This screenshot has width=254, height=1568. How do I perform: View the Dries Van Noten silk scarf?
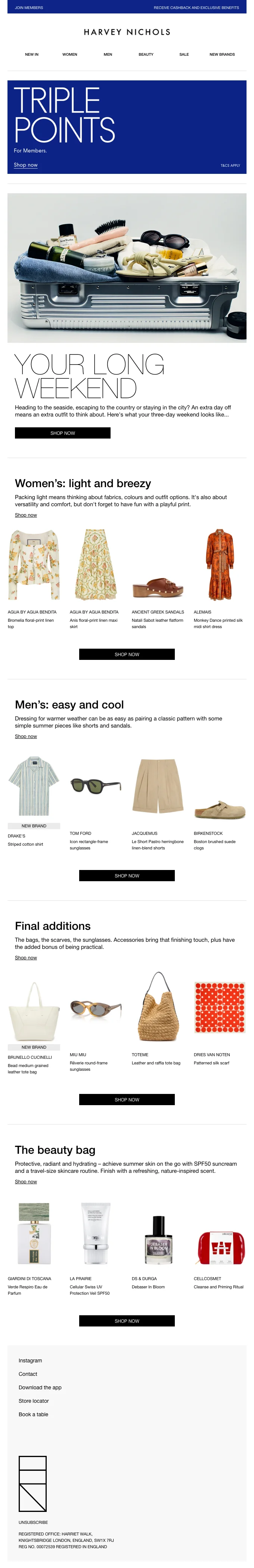click(x=220, y=1008)
